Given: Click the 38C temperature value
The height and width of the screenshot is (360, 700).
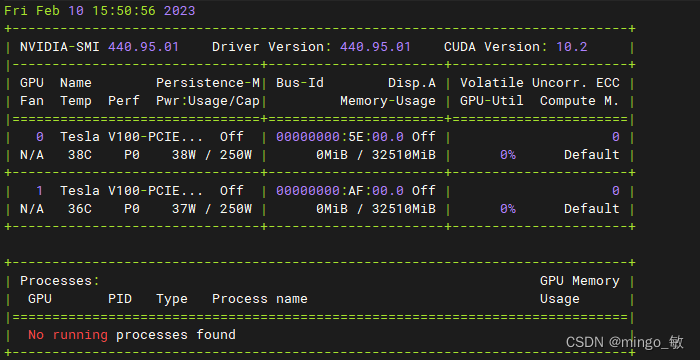Looking at the screenshot, I should coord(79,155).
